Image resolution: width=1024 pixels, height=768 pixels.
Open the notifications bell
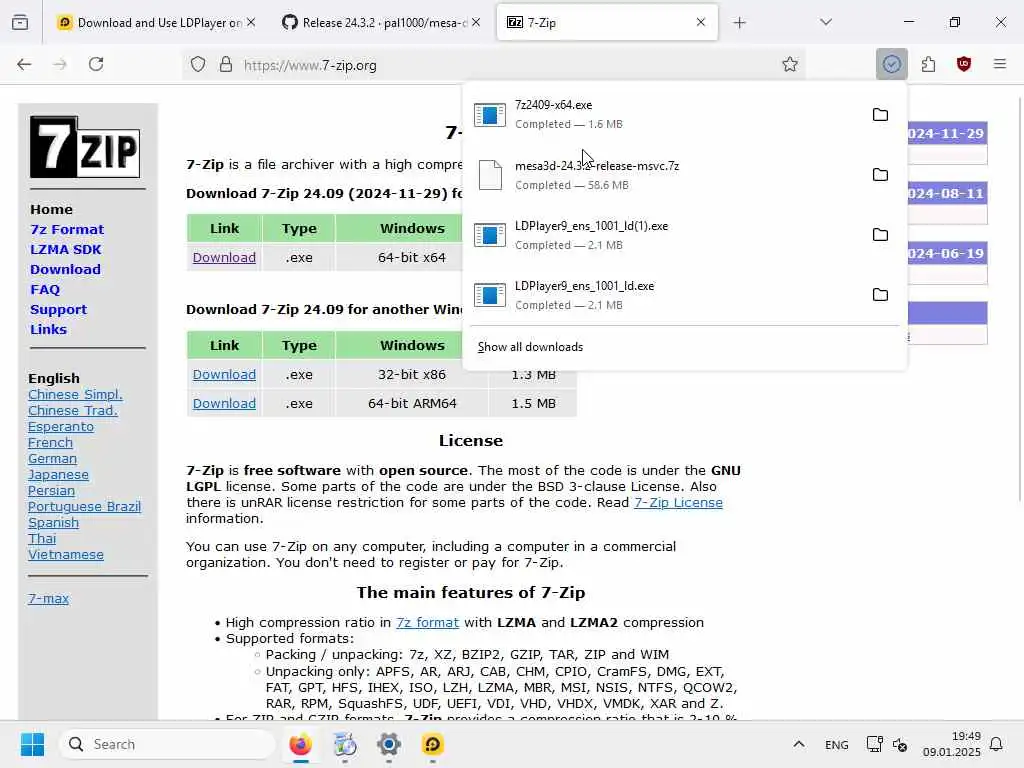point(996,744)
